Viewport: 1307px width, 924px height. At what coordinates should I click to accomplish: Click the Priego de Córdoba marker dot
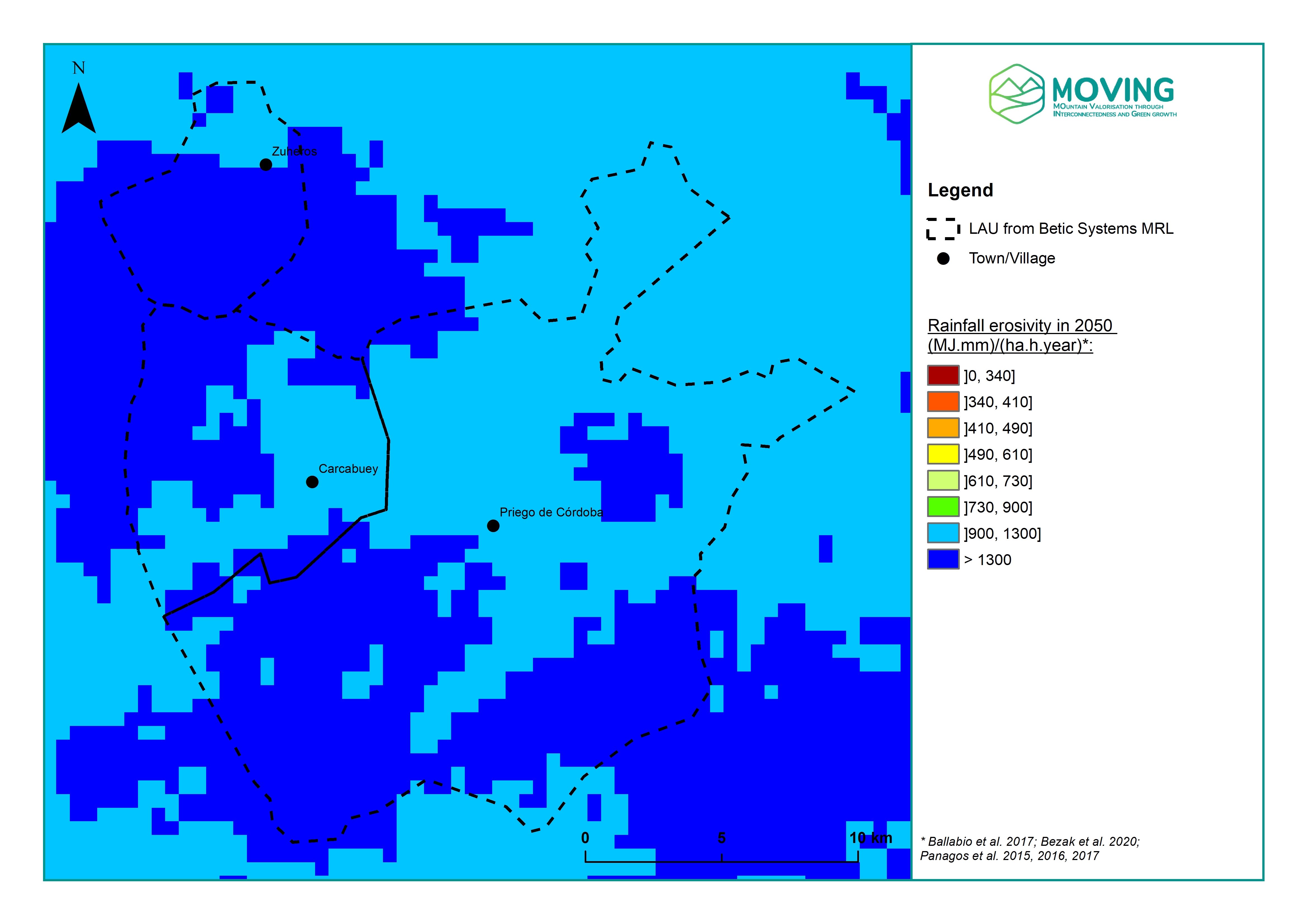point(493,526)
